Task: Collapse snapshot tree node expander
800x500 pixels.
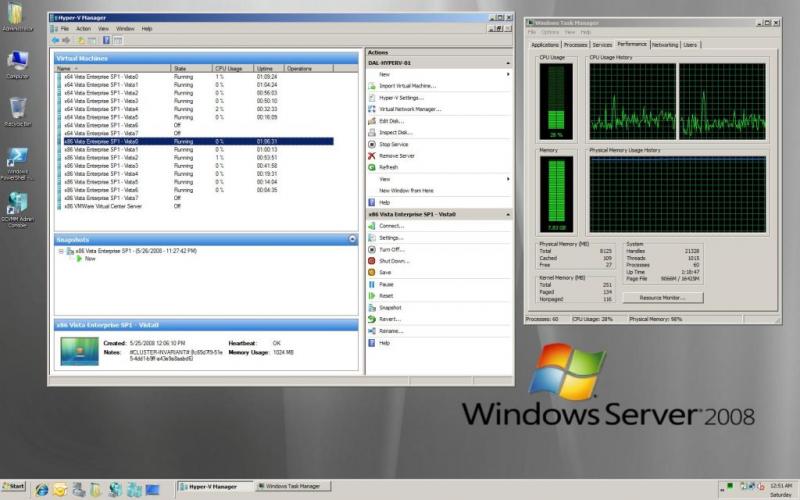Action: 61,252
